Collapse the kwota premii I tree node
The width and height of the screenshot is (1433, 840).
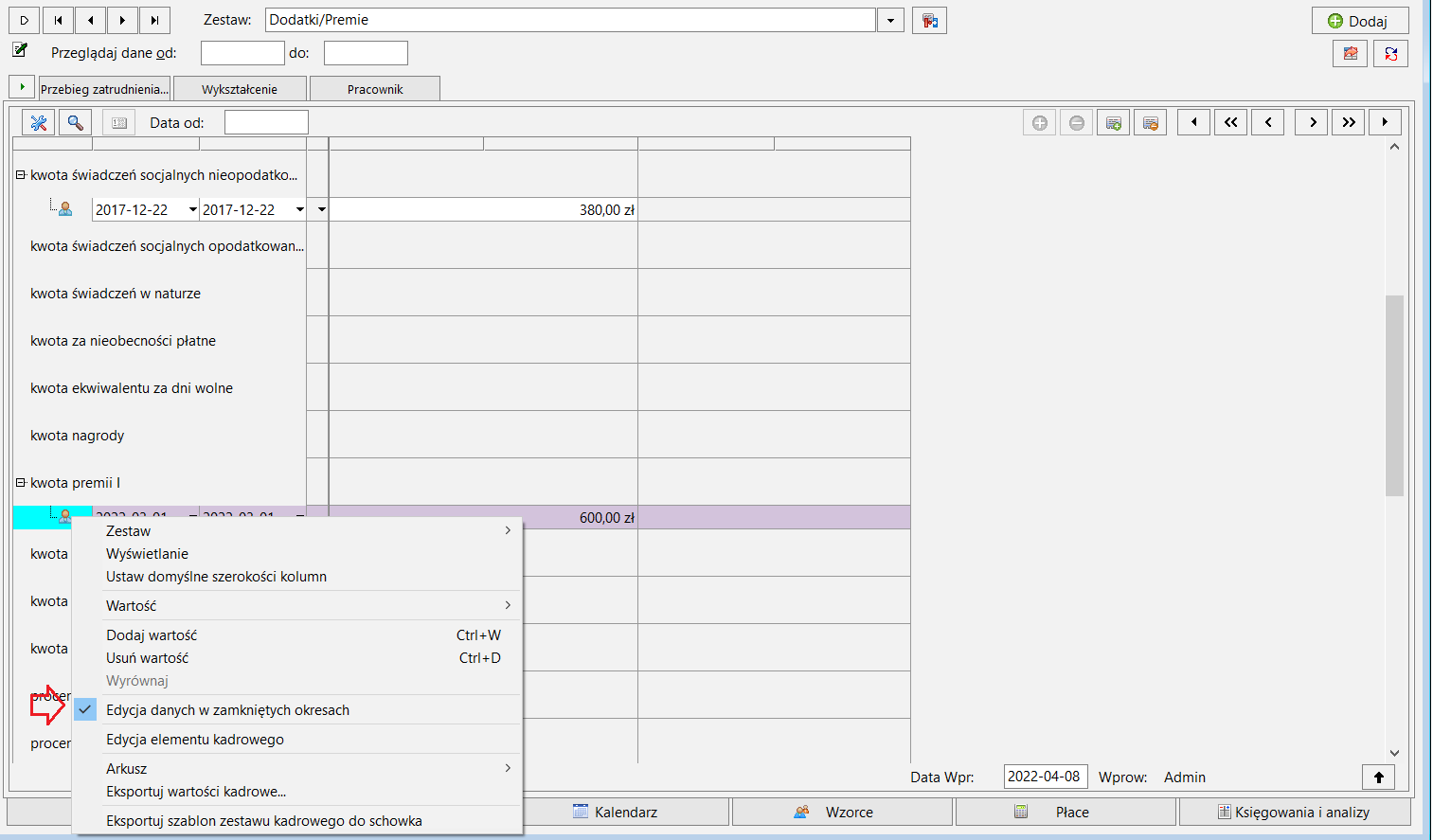pyautogui.click(x=20, y=483)
